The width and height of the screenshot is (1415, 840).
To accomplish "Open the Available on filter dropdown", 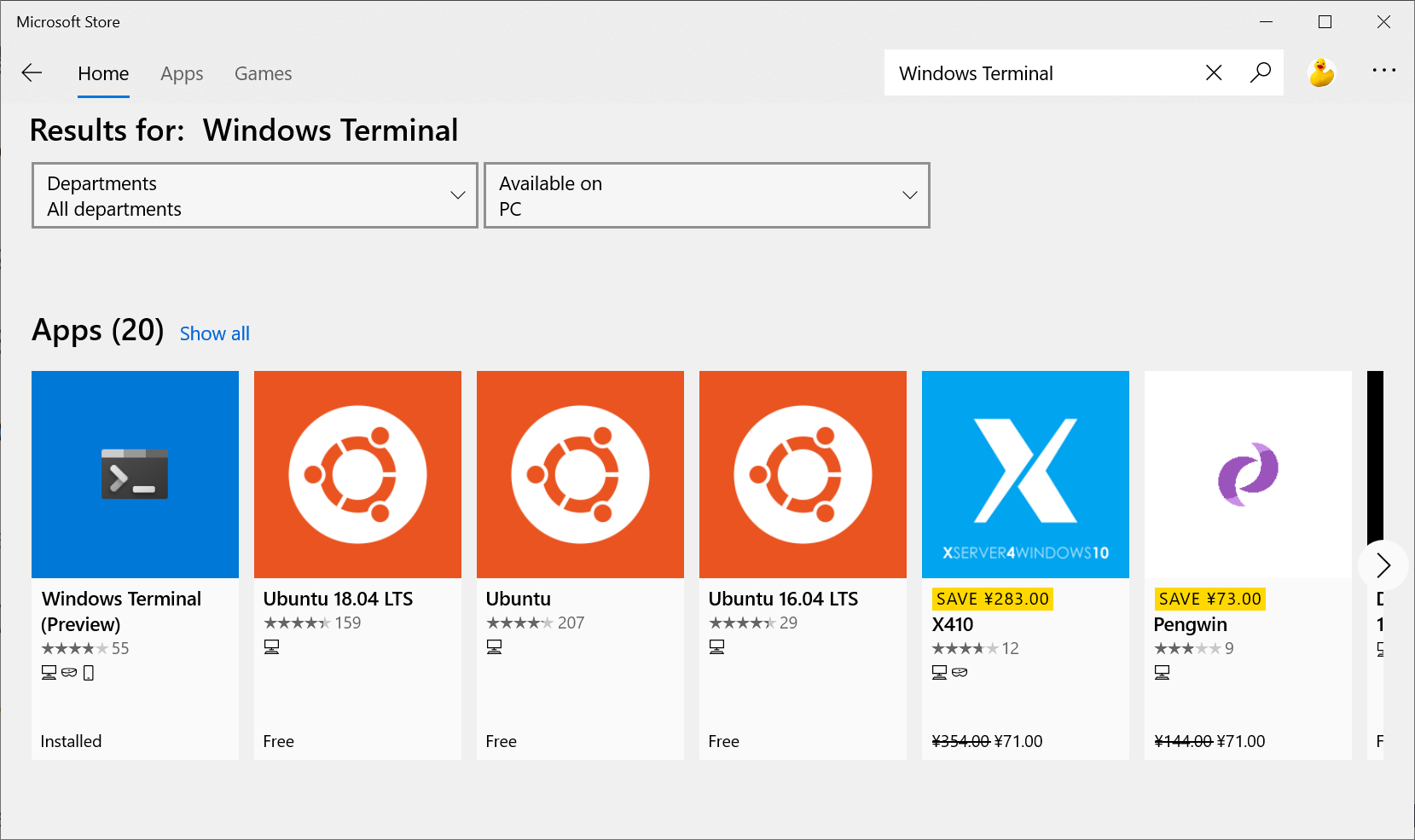I will click(707, 195).
